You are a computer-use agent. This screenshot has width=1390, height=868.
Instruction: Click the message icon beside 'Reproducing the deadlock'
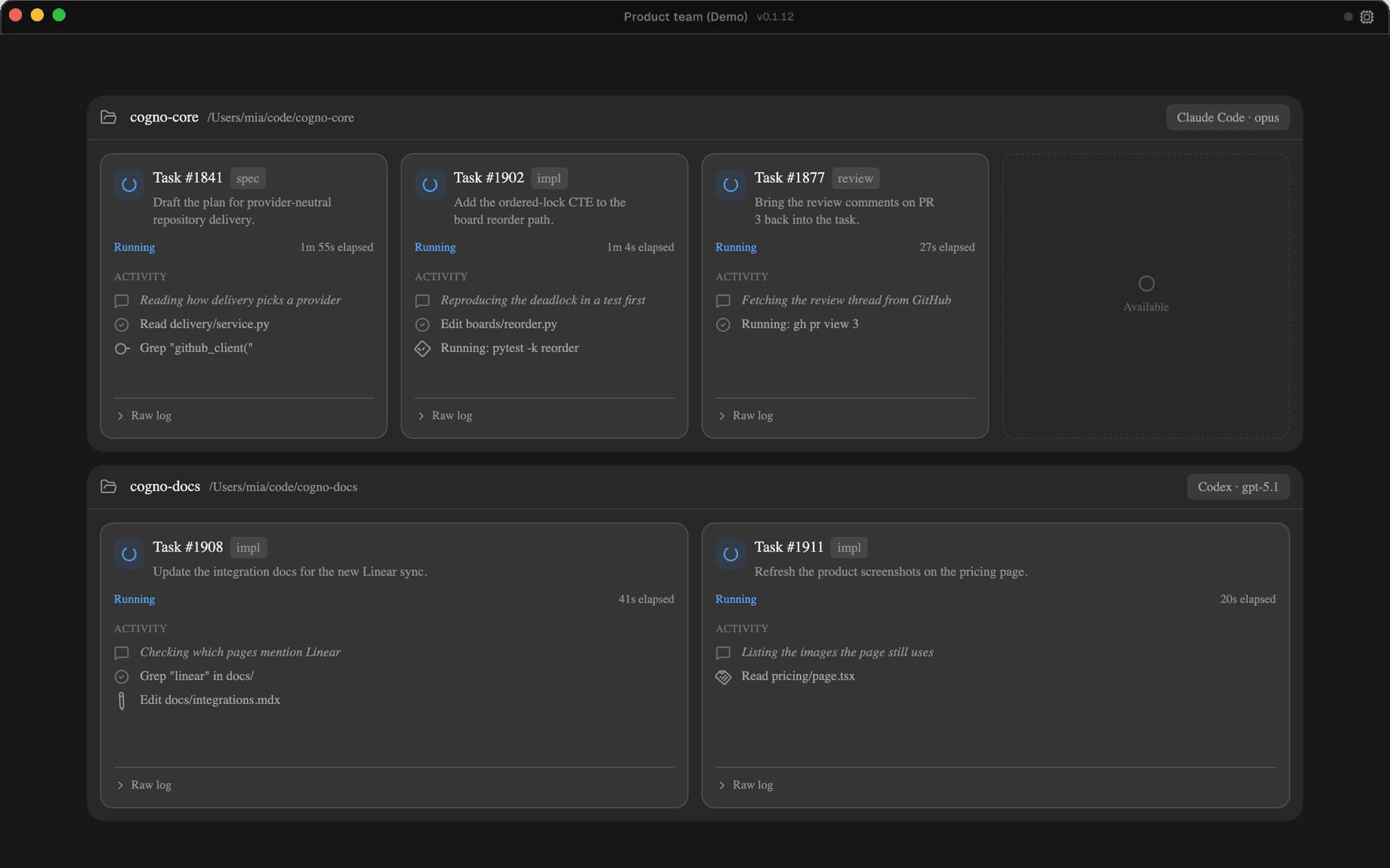pos(422,301)
